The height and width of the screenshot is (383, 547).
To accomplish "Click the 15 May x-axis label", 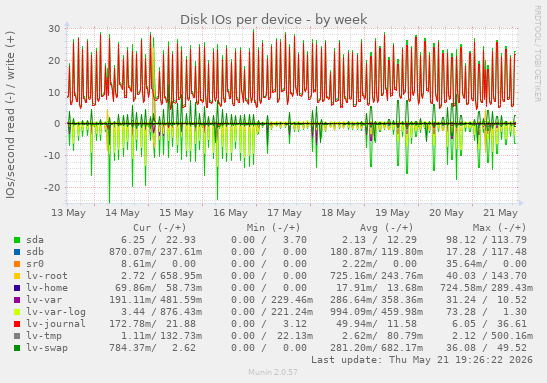I will pos(177,213).
